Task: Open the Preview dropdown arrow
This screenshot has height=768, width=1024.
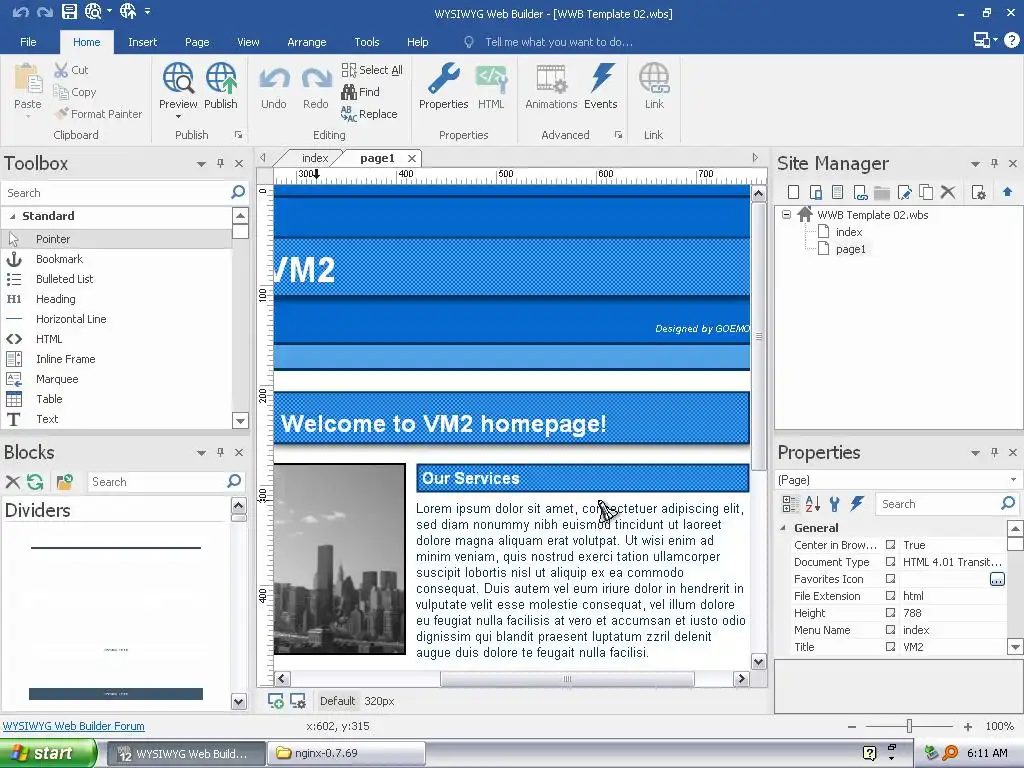Action: pos(178,117)
